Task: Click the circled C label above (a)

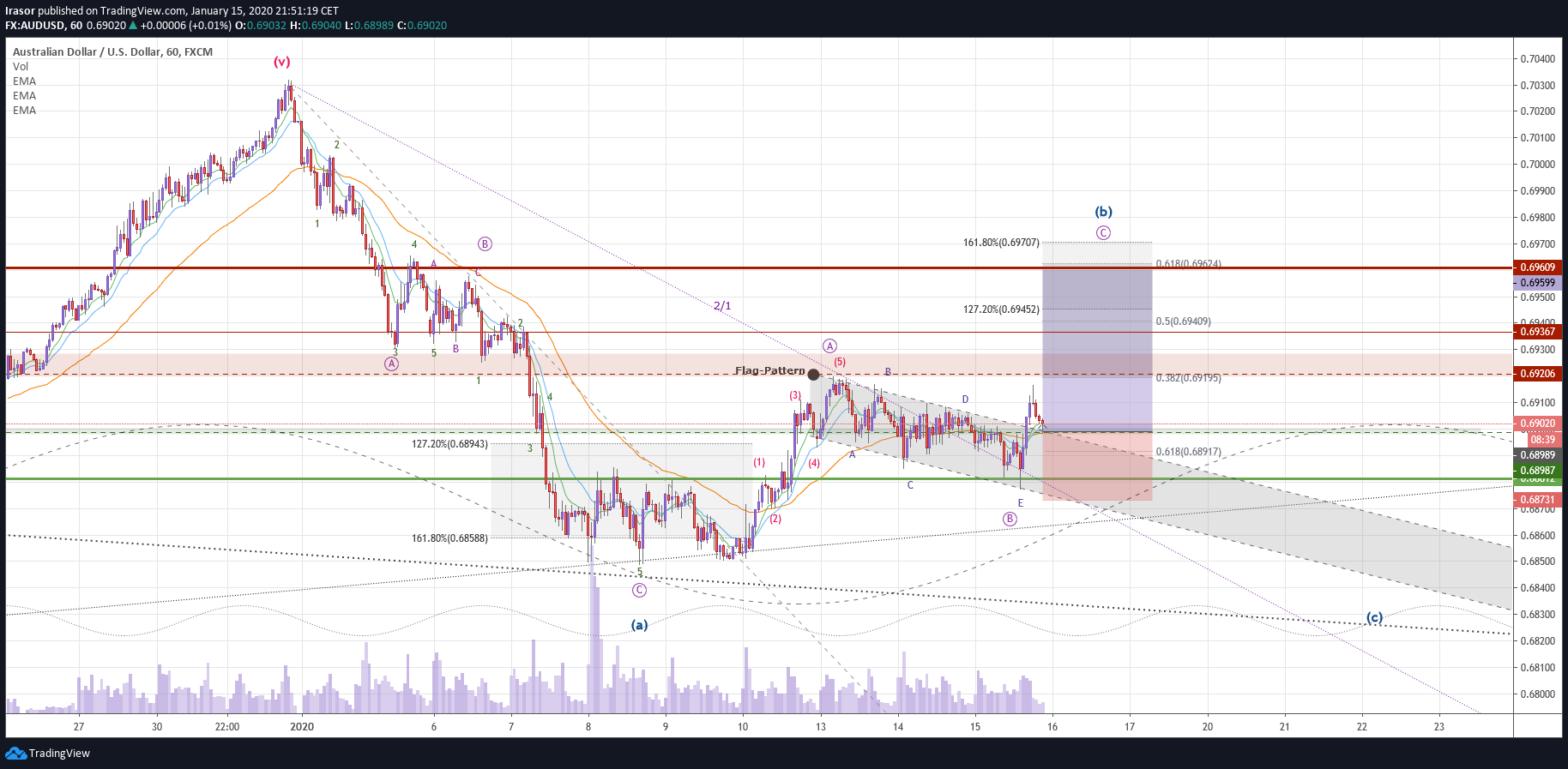Action: click(639, 590)
